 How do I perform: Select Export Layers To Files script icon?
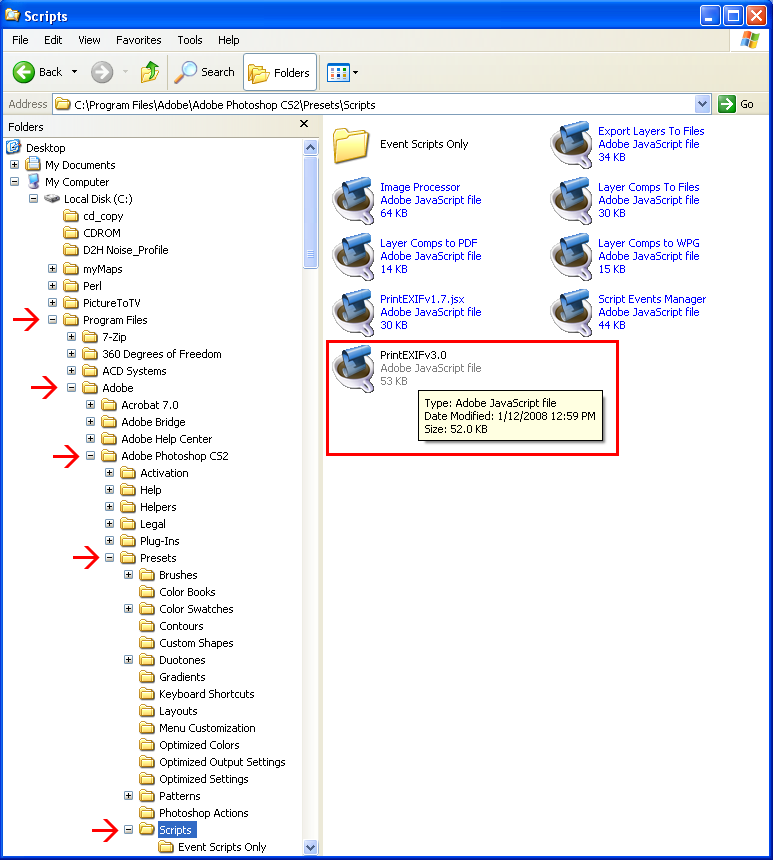click(x=572, y=144)
